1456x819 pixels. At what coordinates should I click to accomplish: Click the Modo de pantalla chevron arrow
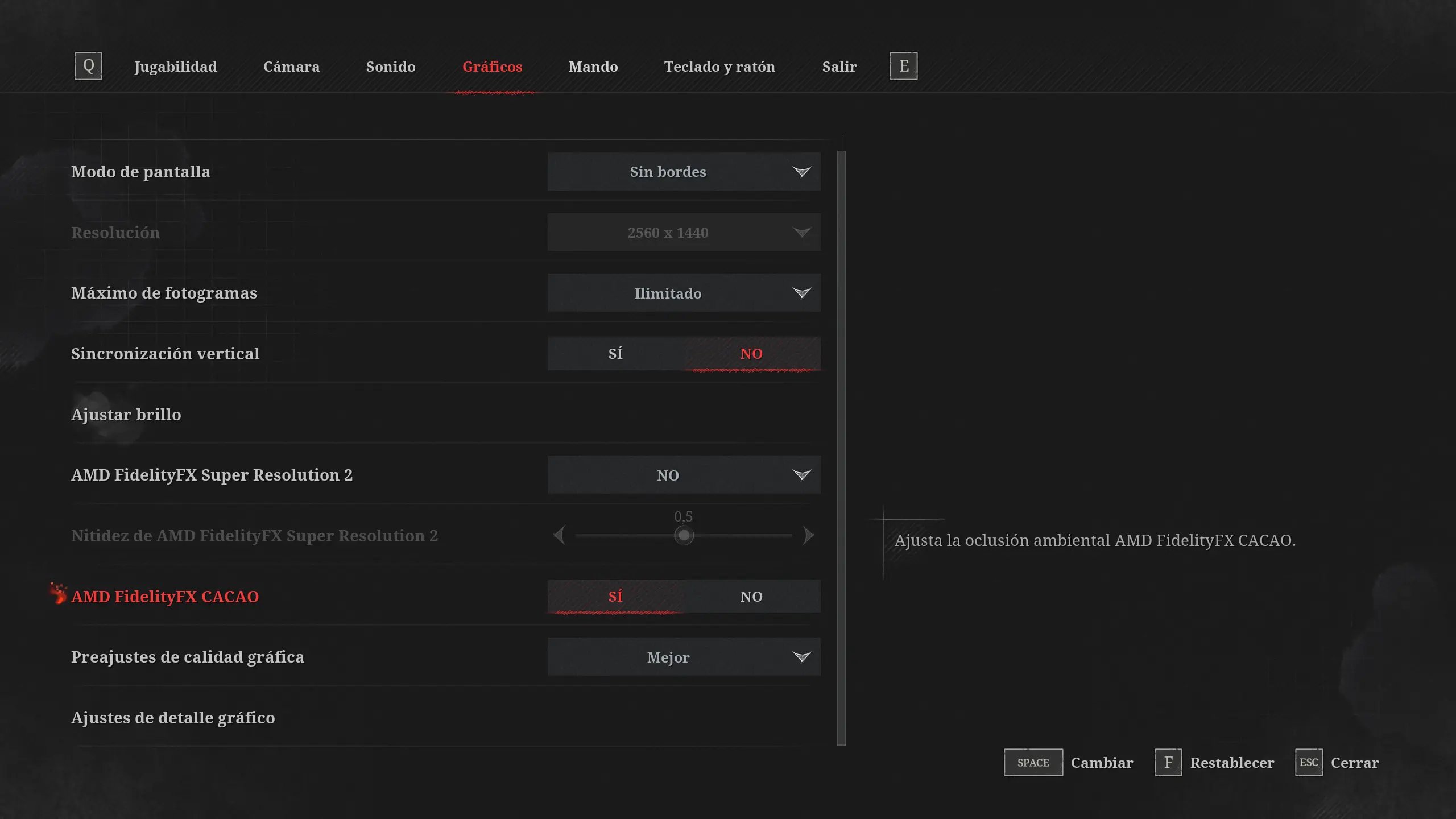801,172
